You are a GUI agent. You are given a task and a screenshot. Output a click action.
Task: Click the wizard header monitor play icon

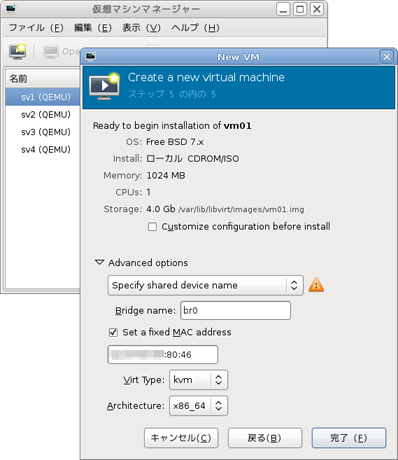point(105,86)
